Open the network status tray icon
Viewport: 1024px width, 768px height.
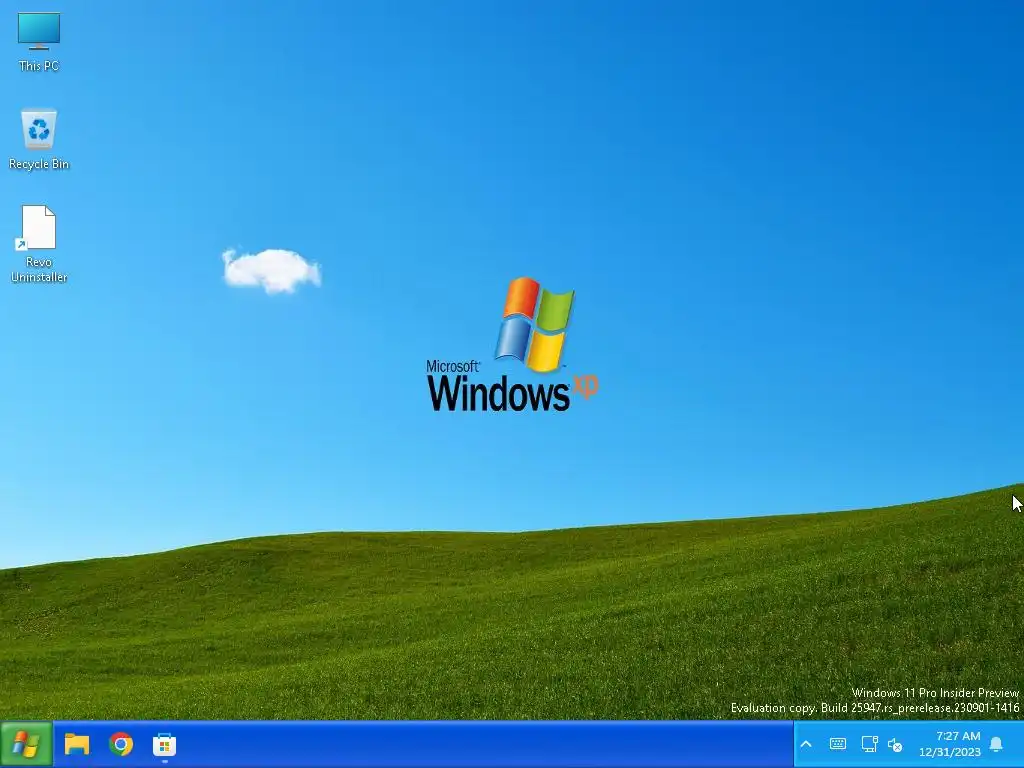tap(869, 744)
